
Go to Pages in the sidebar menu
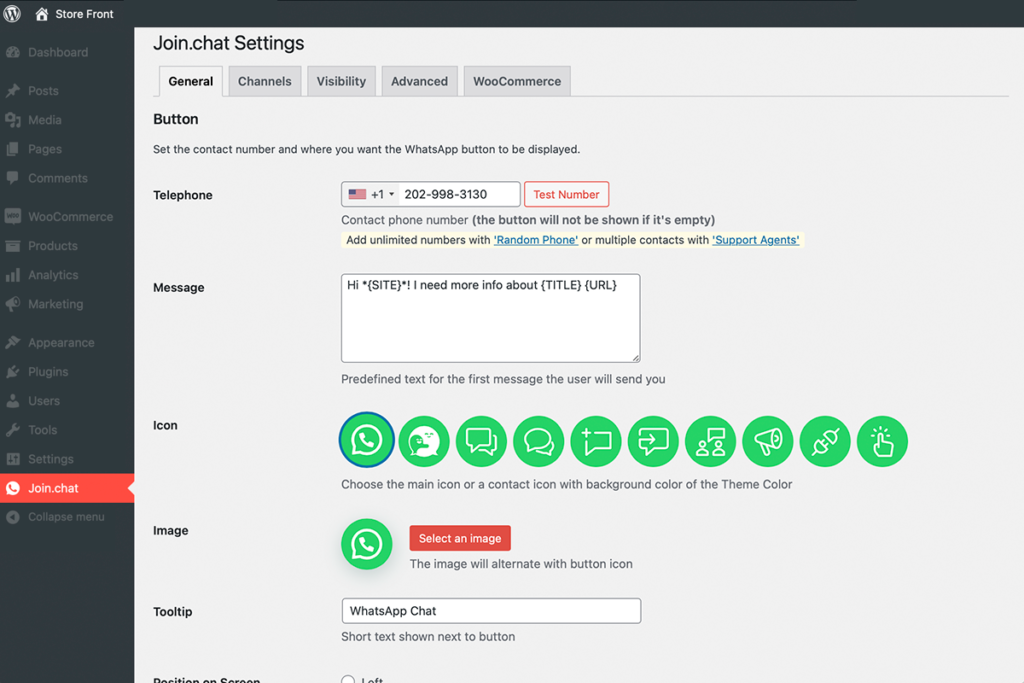tap(44, 149)
